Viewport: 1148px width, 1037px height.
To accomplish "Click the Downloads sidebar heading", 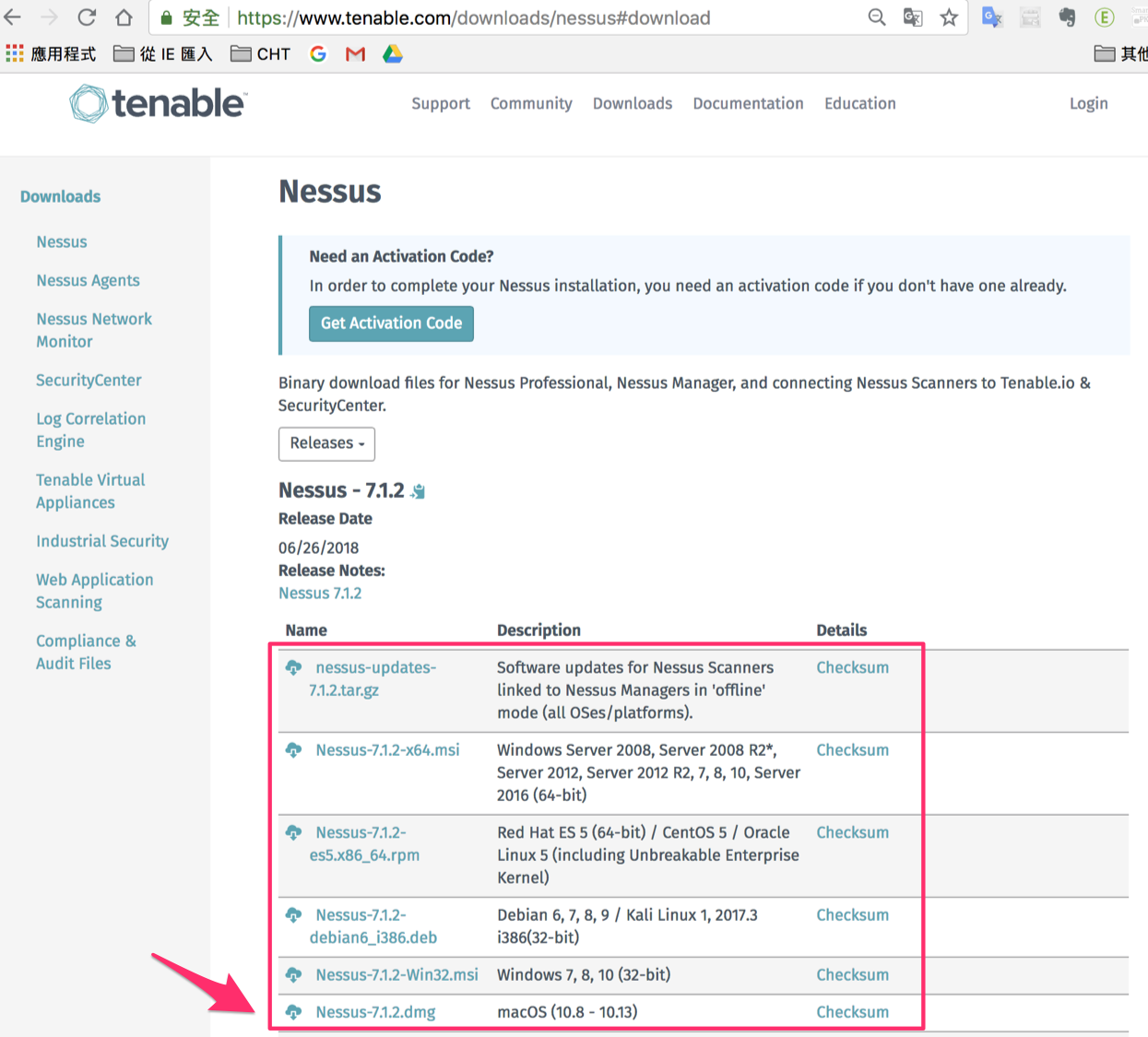I will tap(61, 196).
